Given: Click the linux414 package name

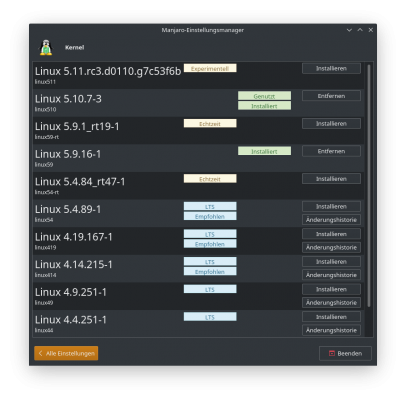Looking at the screenshot, I should pyautogui.click(x=46, y=276).
